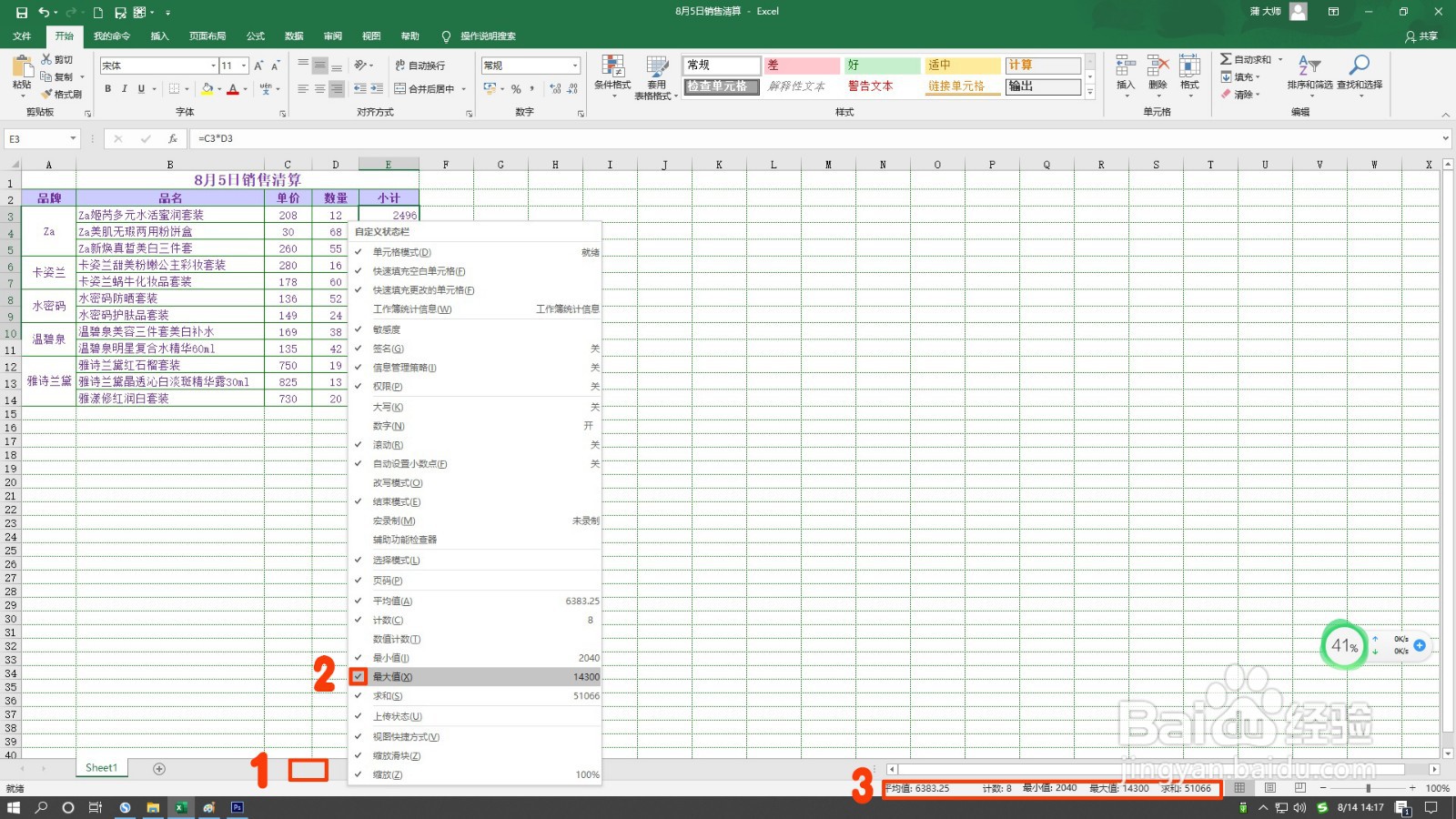
Task: Switch to the 插入 (Insert) ribbon tab
Action: [x=159, y=36]
